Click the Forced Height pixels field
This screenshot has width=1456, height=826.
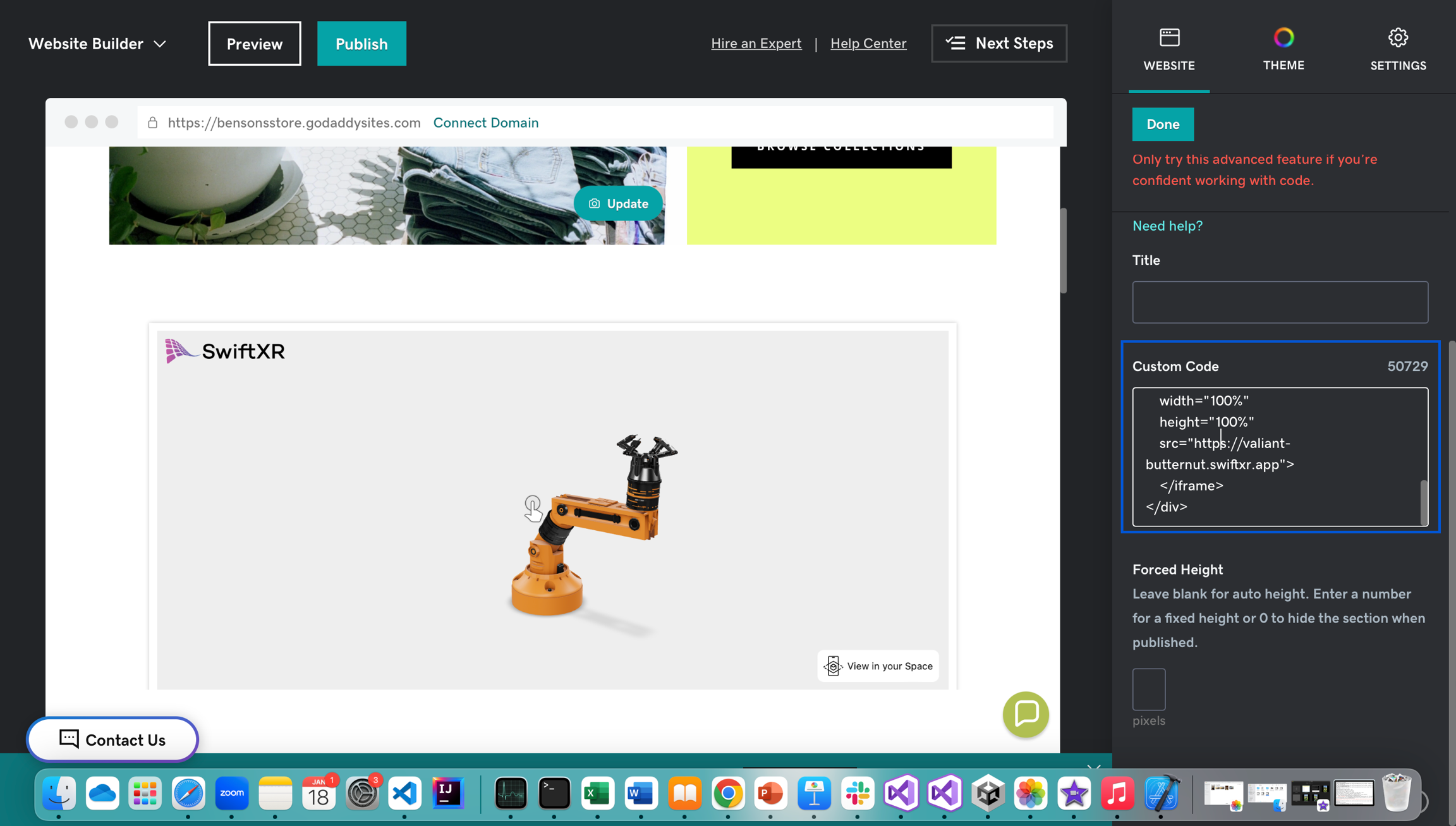click(x=1148, y=689)
